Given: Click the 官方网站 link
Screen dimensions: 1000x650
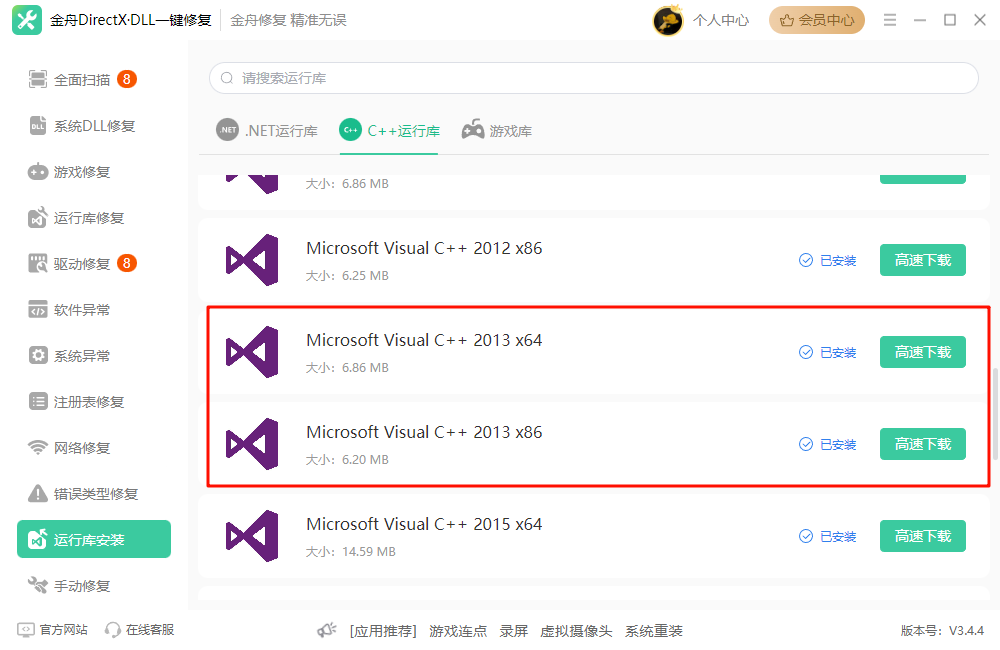Looking at the screenshot, I should [x=53, y=630].
